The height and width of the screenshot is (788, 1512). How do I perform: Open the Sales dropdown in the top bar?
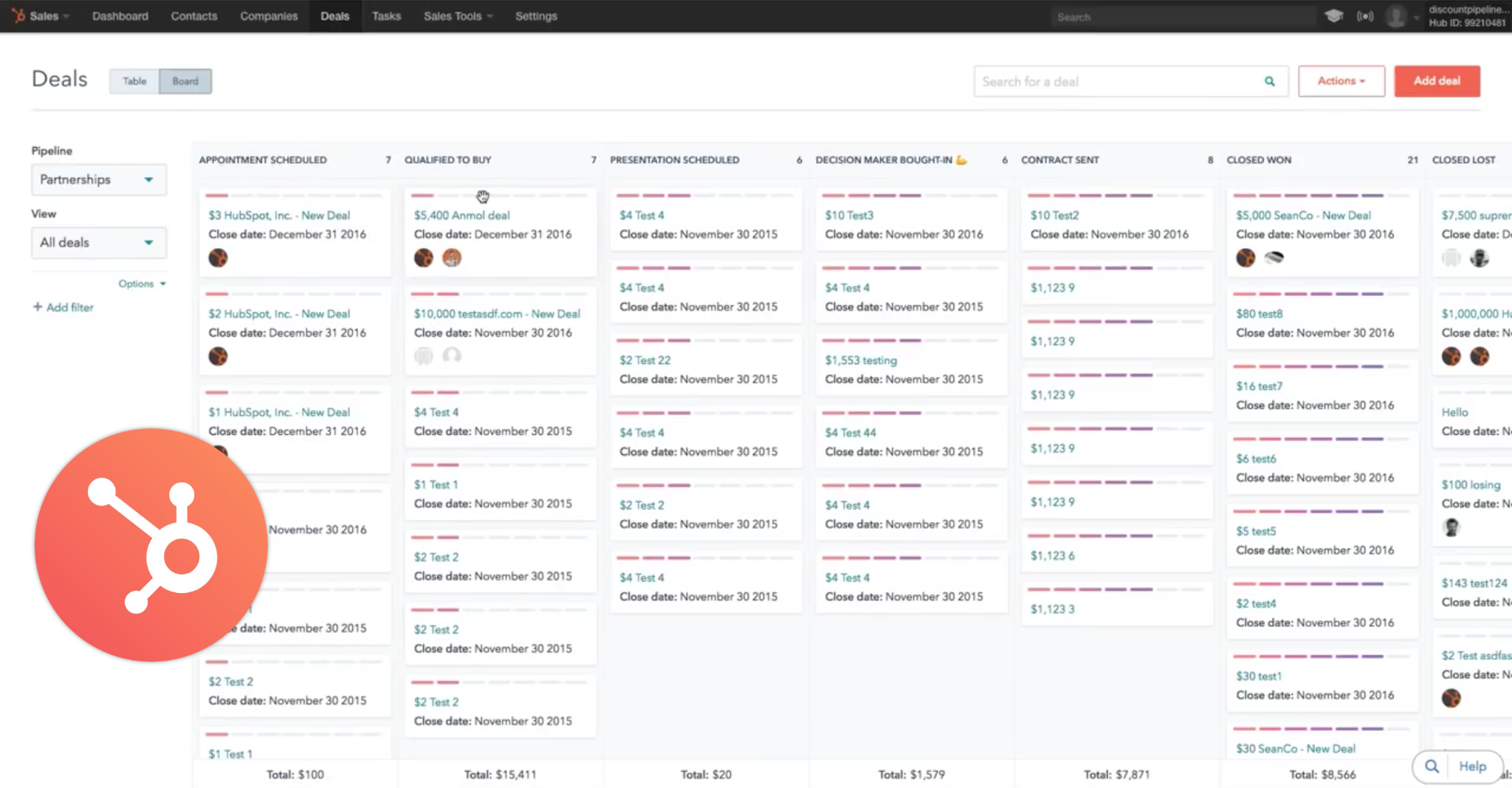click(49, 16)
